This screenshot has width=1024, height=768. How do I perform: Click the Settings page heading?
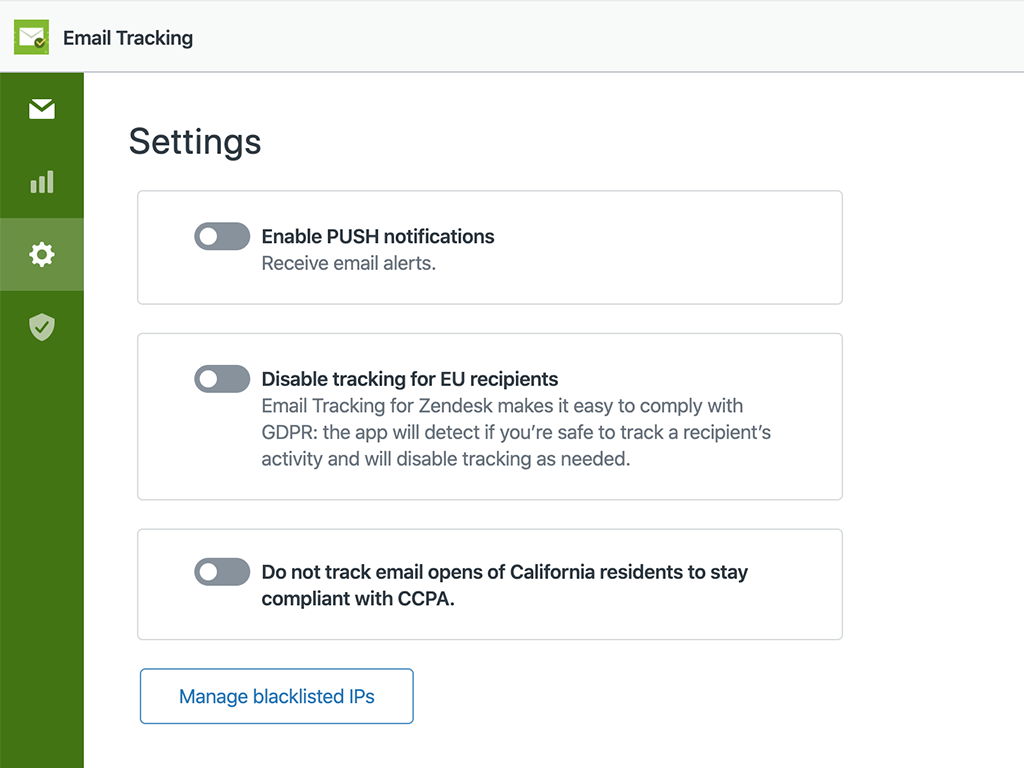[x=195, y=141]
